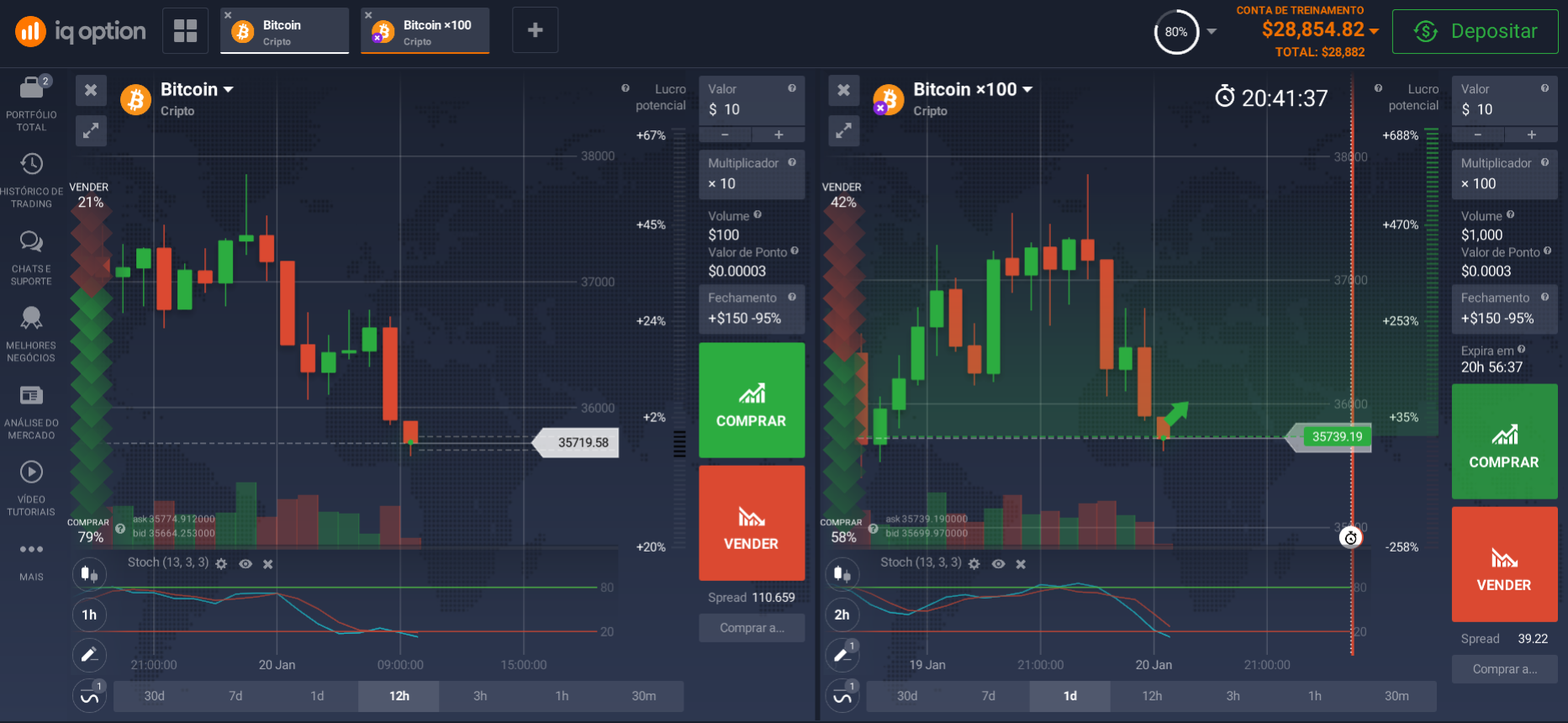1568x723 pixels.
Task: Open indicators icon on Bitcoin chart
Action: point(89,696)
